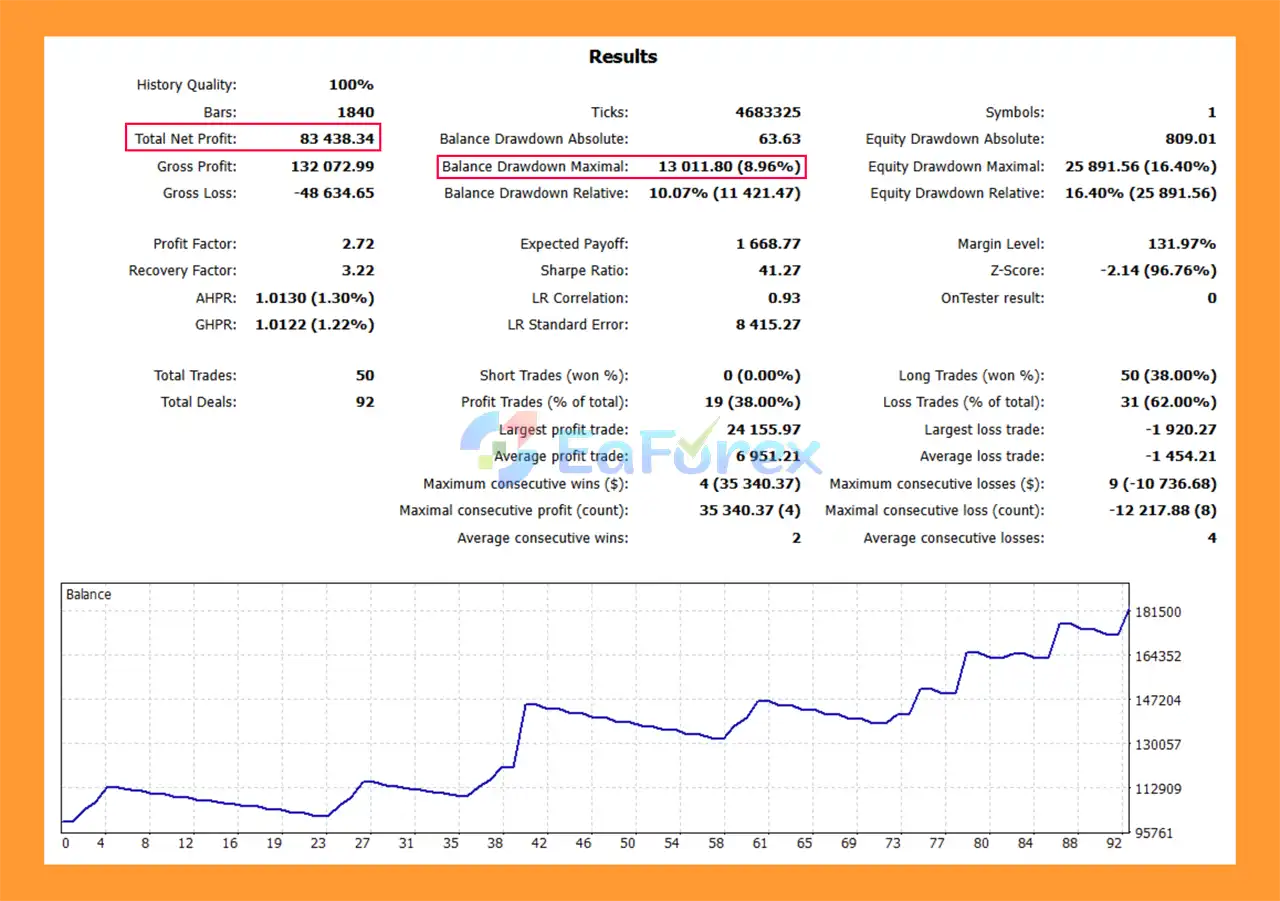Viewport: 1280px width, 901px height.
Task: Select the Balance Drawdown Maximal highlighted box
Action: click(x=621, y=166)
